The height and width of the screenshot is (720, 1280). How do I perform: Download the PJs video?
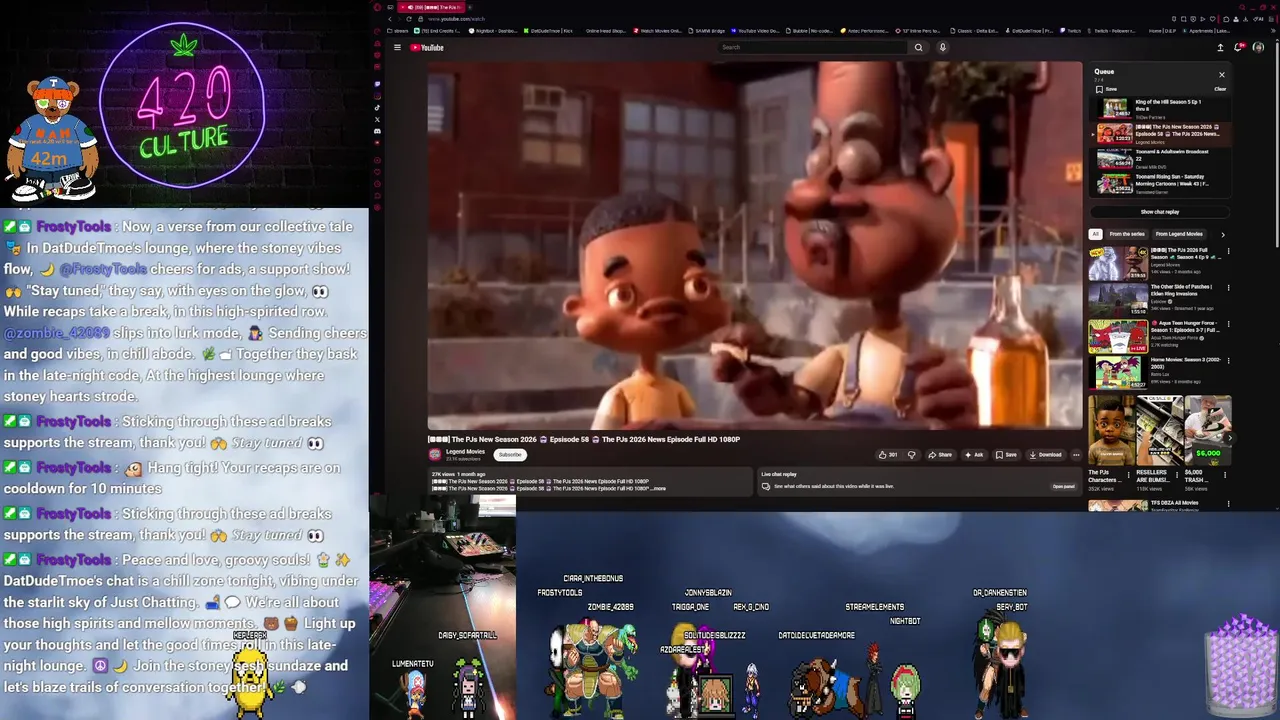pyautogui.click(x=1045, y=455)
